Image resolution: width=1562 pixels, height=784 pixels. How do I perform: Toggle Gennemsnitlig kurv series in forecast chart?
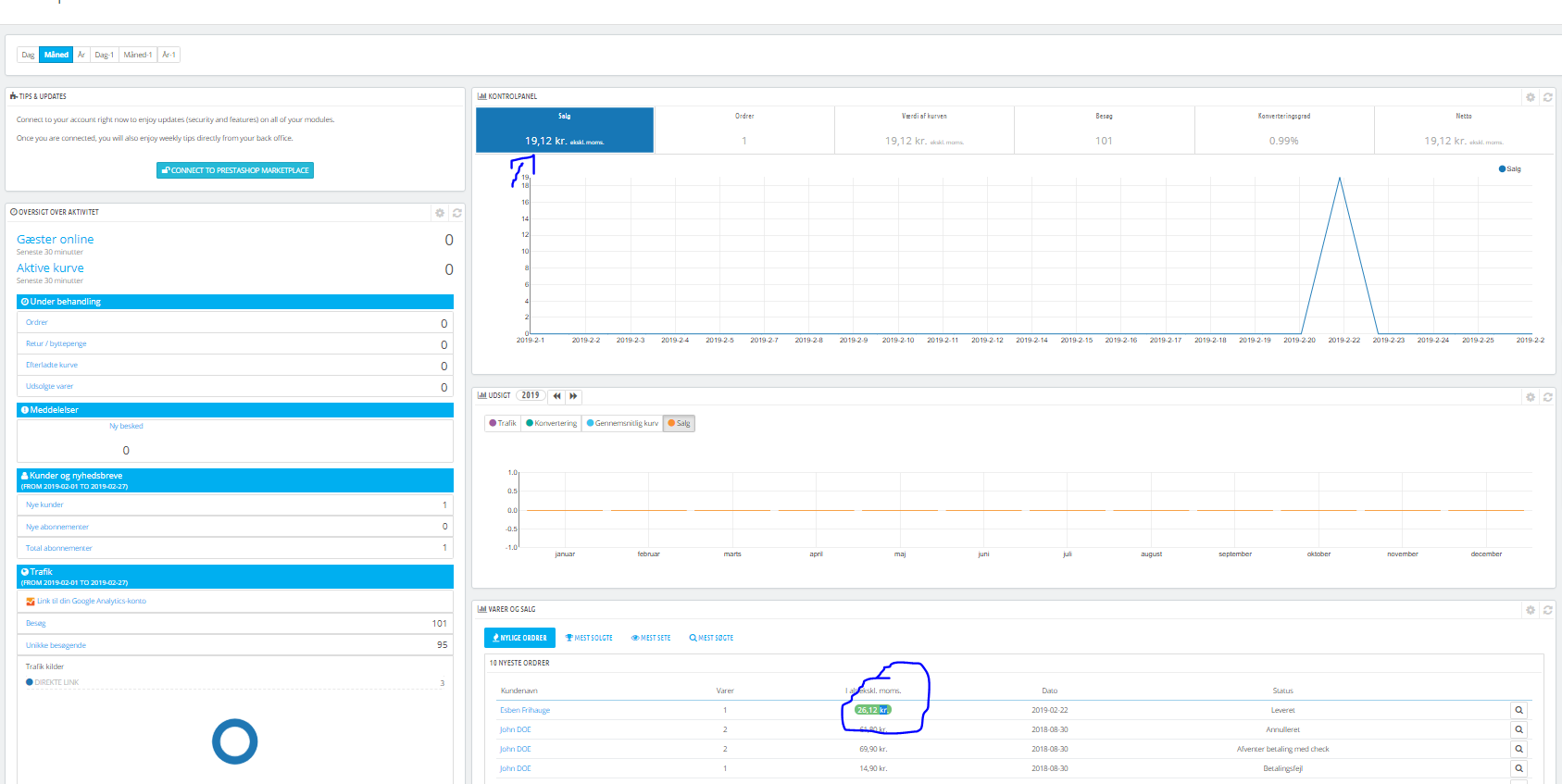pyautogui.click(x=622, y=423)
